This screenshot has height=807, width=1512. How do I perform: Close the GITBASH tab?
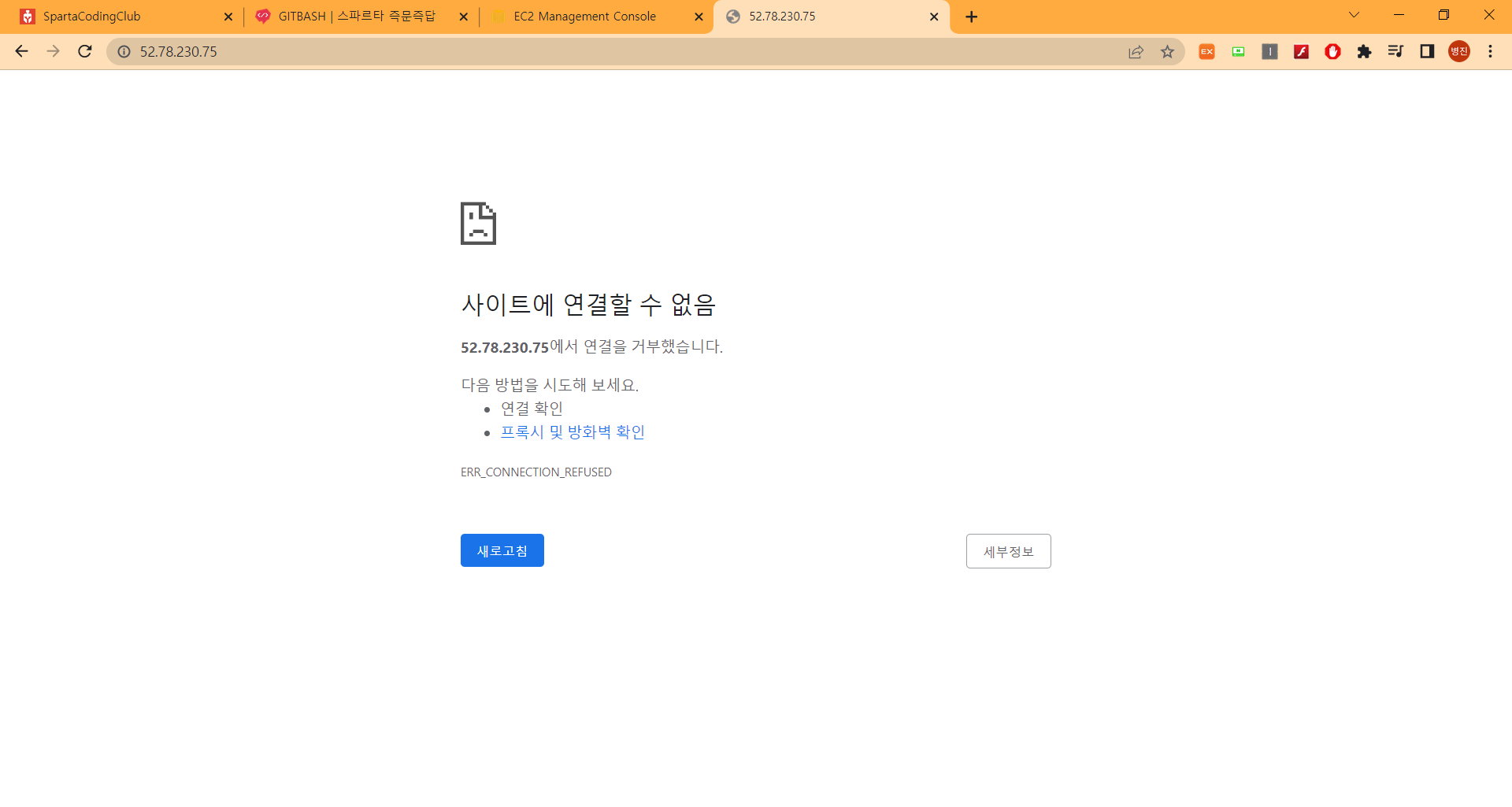click(463, 17)
